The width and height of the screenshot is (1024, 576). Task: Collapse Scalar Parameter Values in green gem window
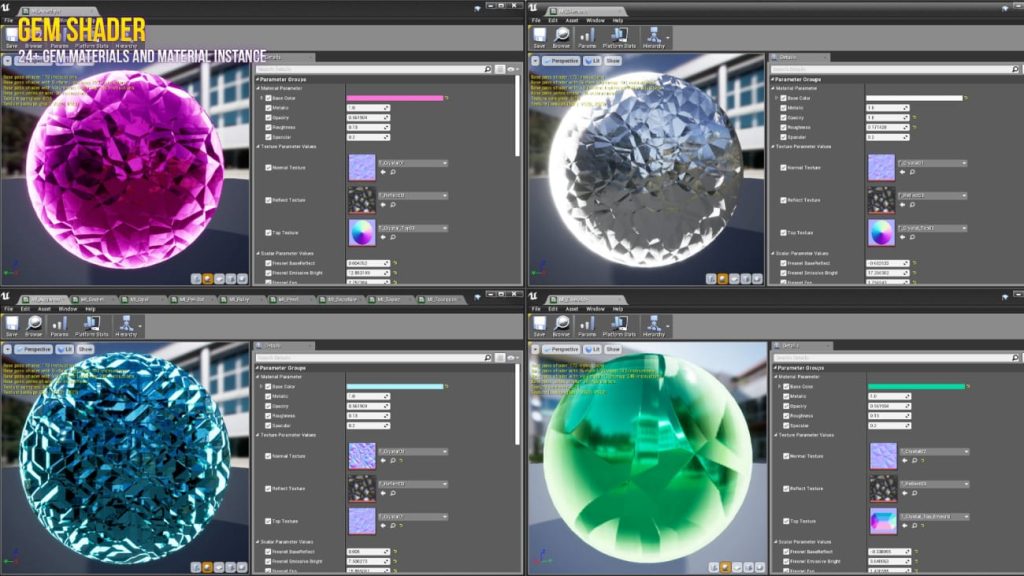pyautogui.click(x=776, y=542)
